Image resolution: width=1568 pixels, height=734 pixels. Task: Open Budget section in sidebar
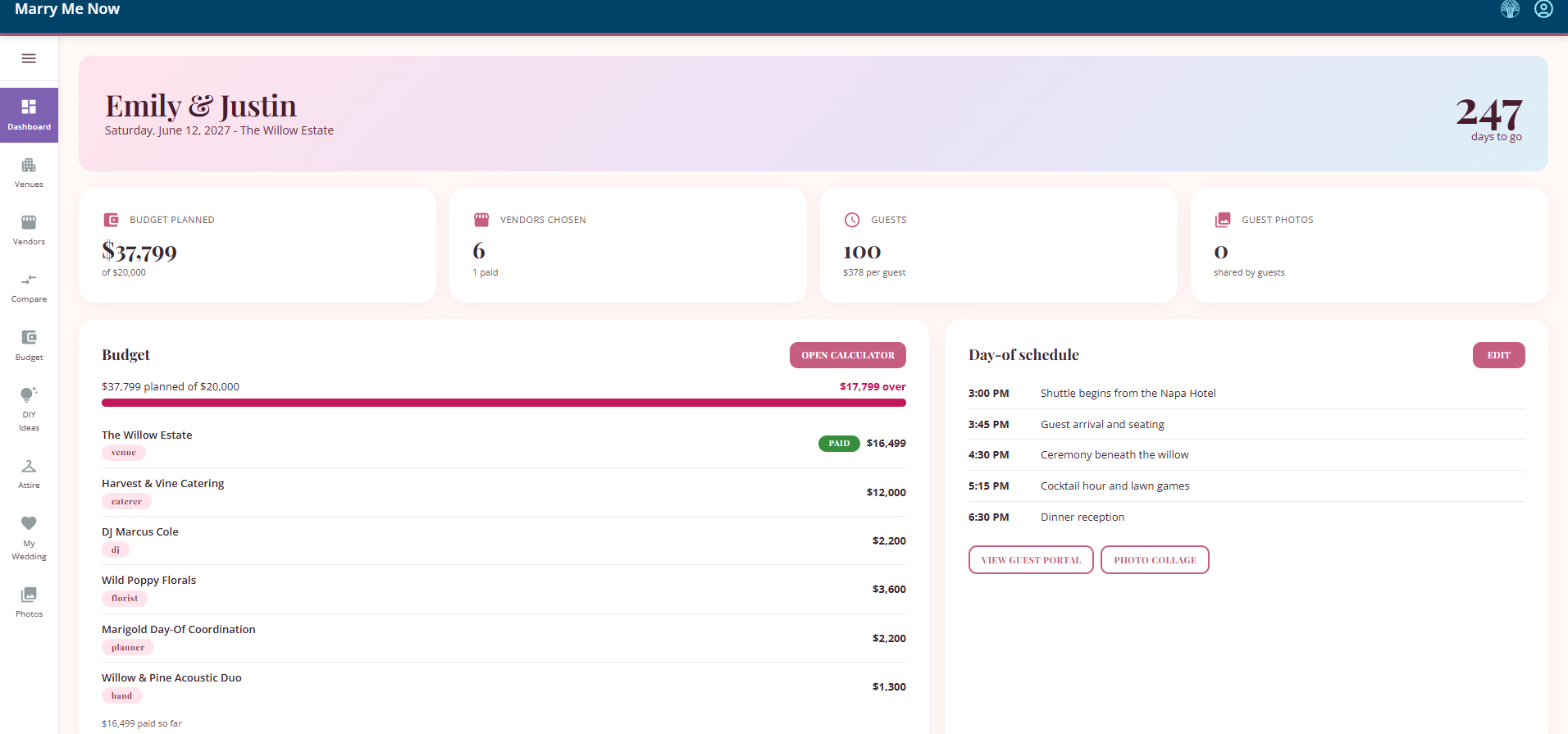pyautogui.click(x=29, y=345)
